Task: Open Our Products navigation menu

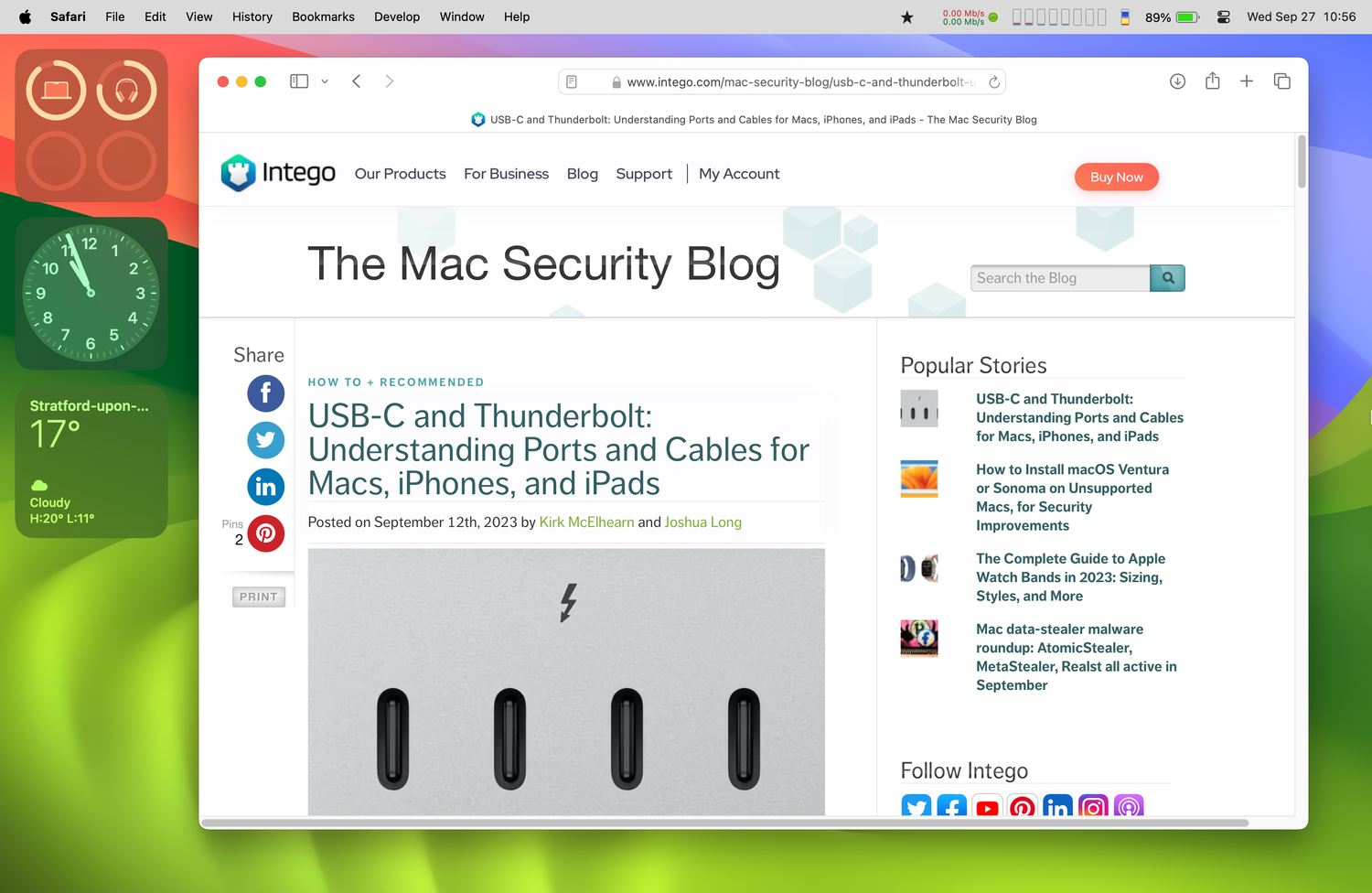Action: (x=401, y=174)
